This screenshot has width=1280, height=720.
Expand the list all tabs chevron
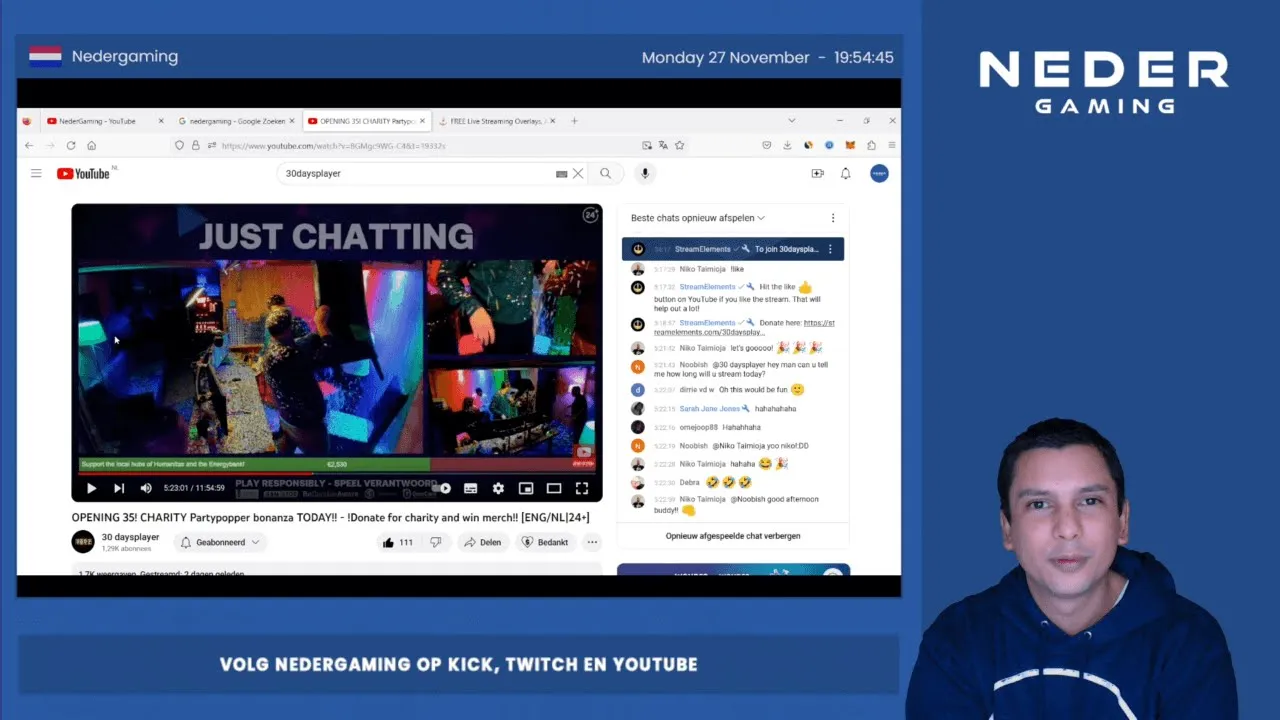(791, 121)
